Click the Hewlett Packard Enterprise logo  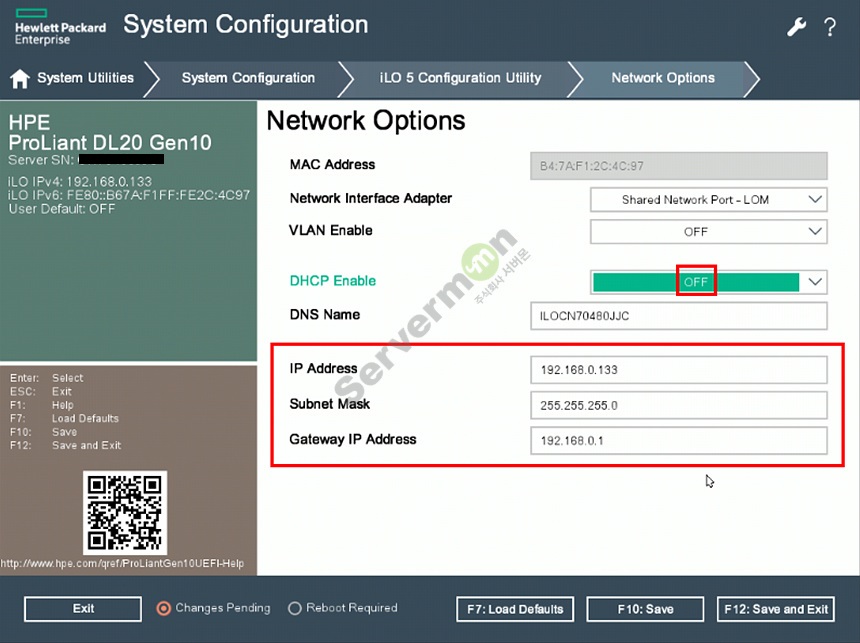pyautogui.click(x=60, y=27)
